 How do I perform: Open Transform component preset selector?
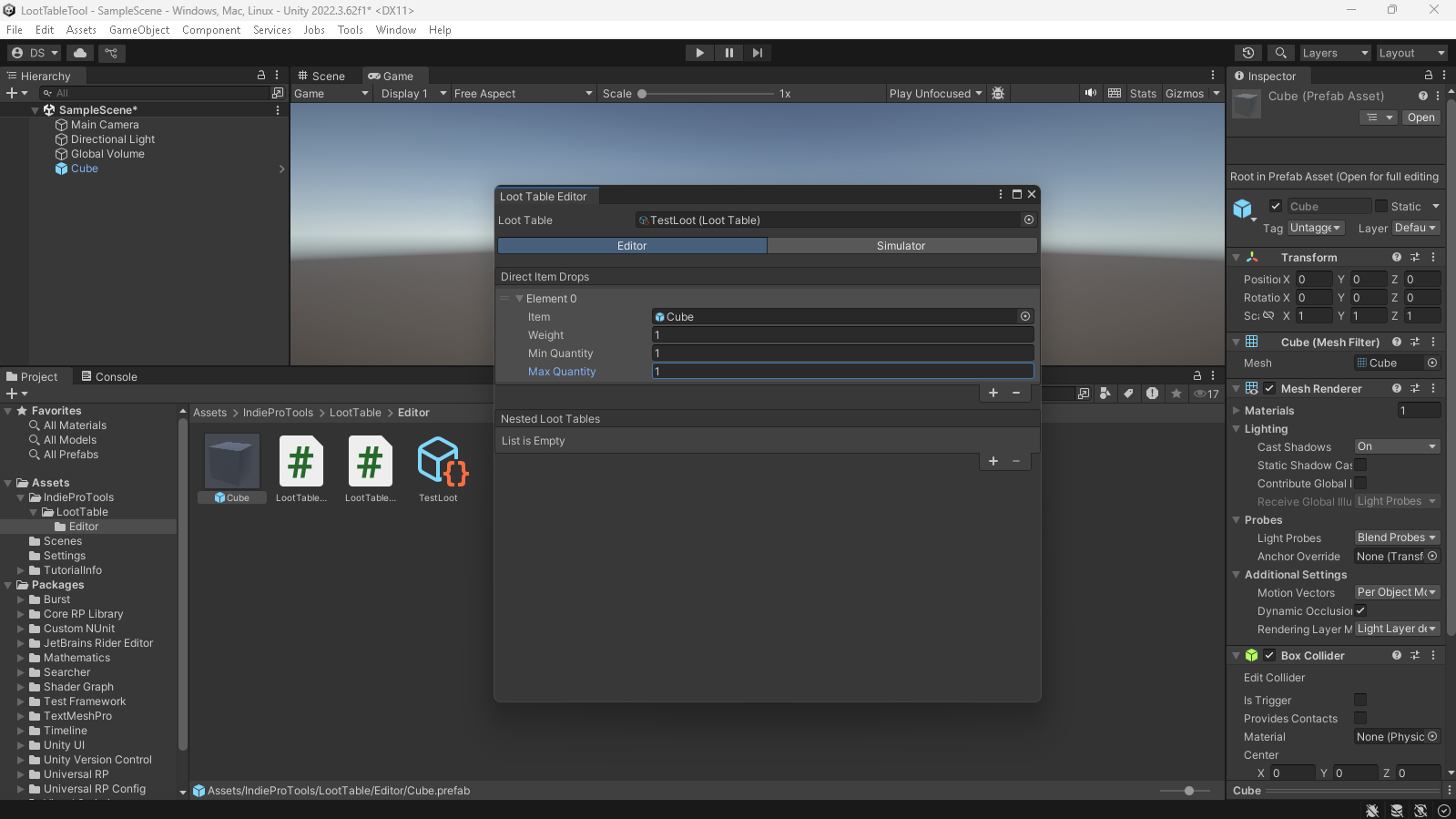1415,257
